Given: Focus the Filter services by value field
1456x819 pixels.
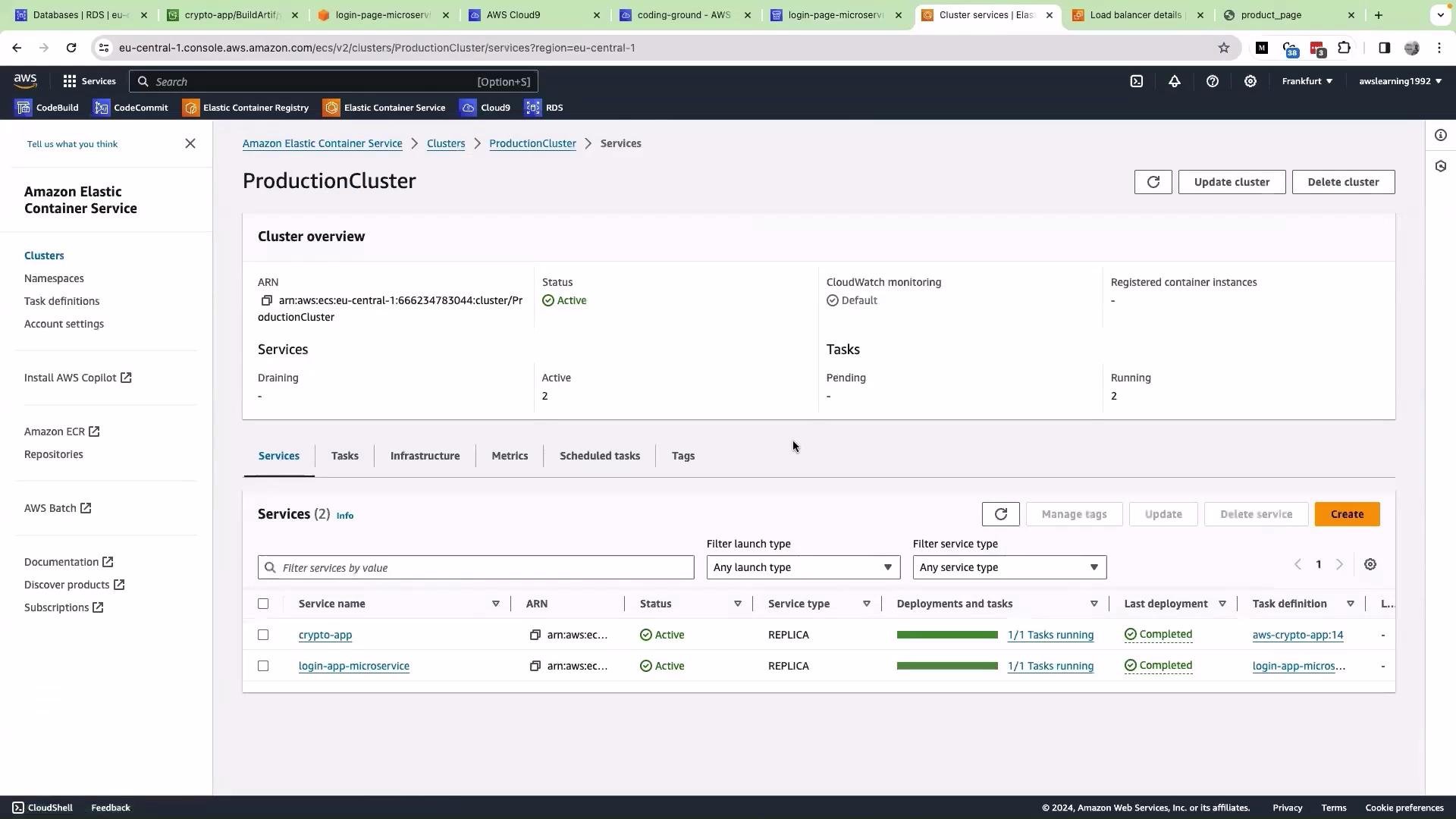Looking at the screenshot, I should 476,568.
